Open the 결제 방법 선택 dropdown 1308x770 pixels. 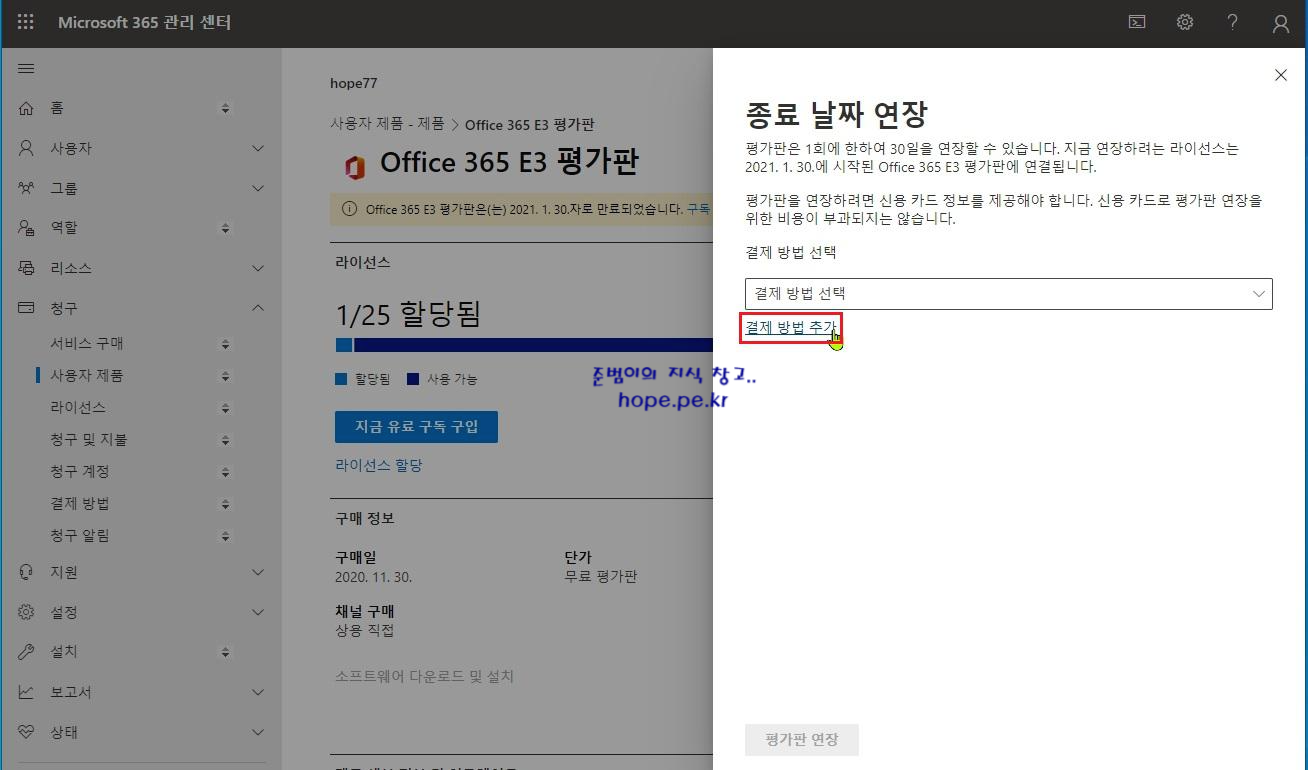point(1008,294)
